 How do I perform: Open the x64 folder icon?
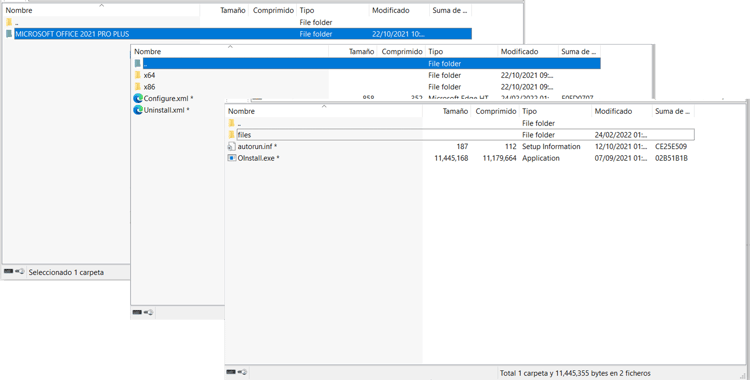click(138, 75)
